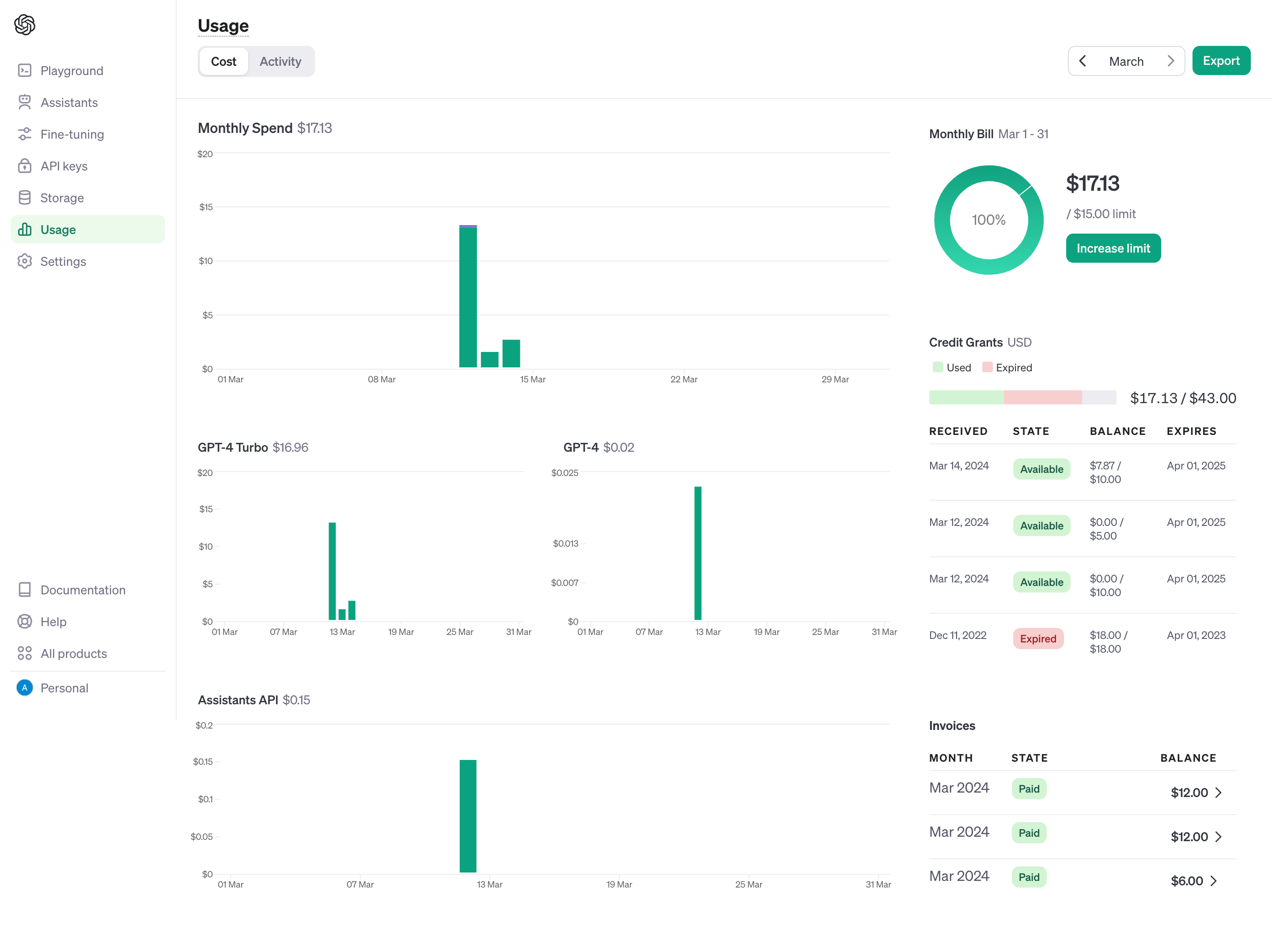Viewport: 1272px width, 952px height.
Task: Click the Used legend color swatch
Action: pos(937,367)
